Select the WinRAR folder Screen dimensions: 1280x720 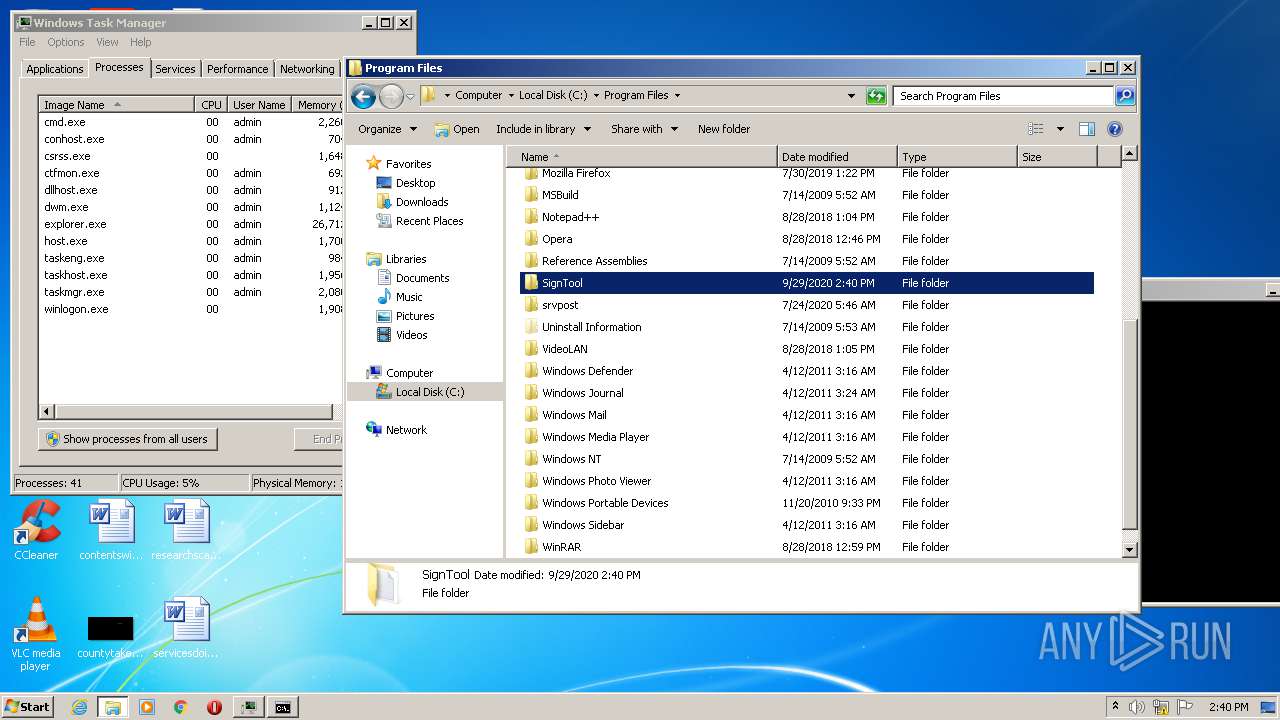[x=807, y=547]
